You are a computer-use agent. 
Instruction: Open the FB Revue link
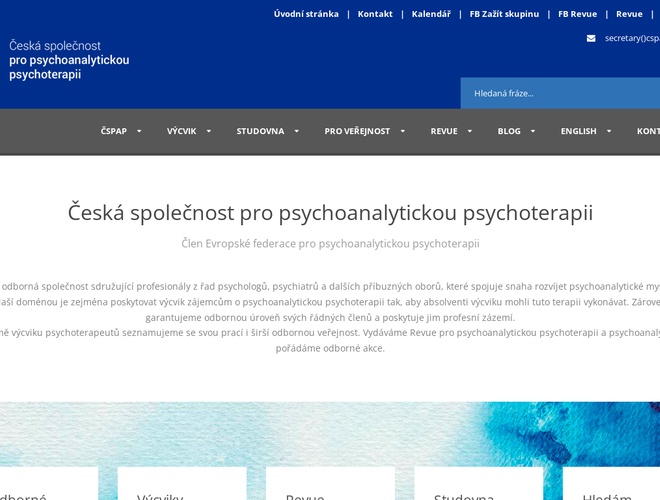pos(577,14)
